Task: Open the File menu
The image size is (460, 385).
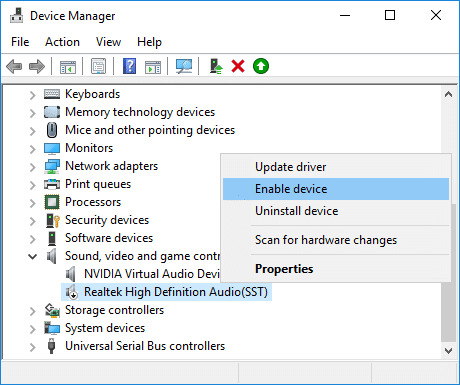Action: click(x=20, y=42)
